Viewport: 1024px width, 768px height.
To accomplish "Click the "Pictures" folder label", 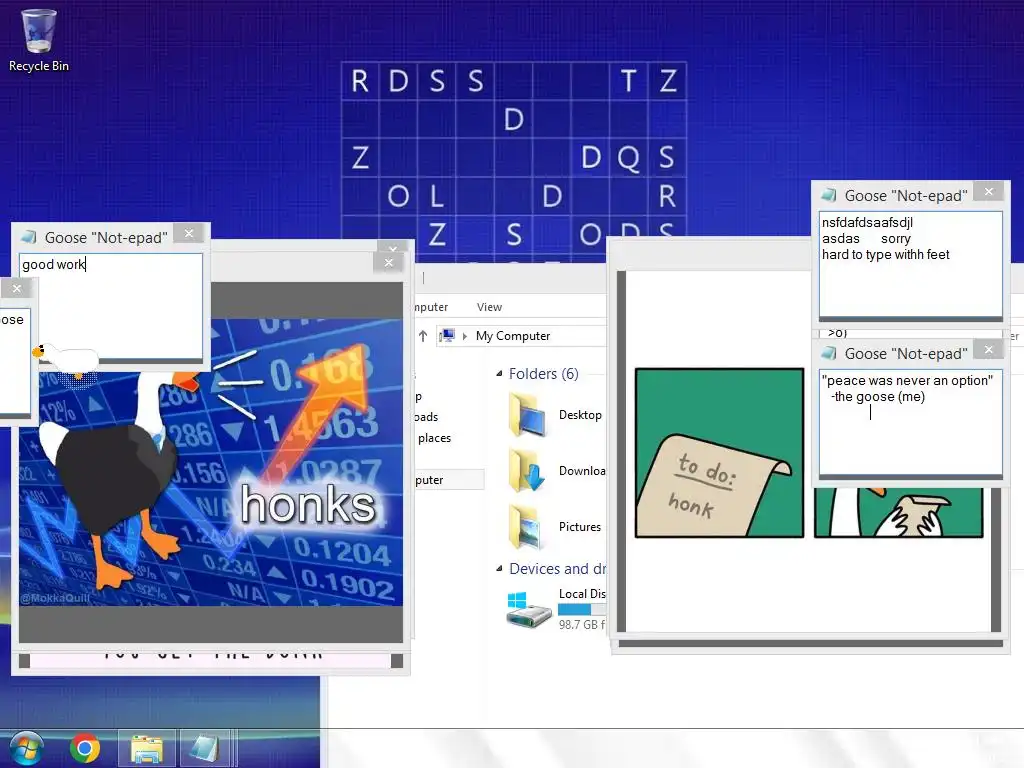I will pos(580,526).
